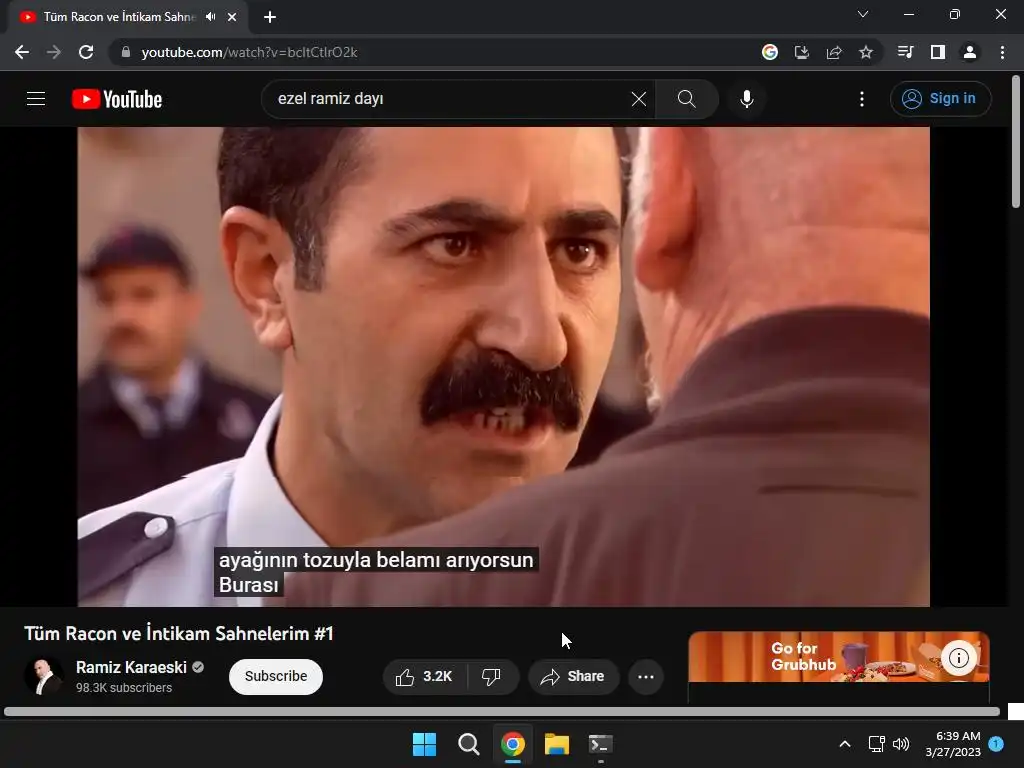
Task: Subscribe to Ramiz Karaeski channel
Action: pyautogui.click(x=276, y=677)
